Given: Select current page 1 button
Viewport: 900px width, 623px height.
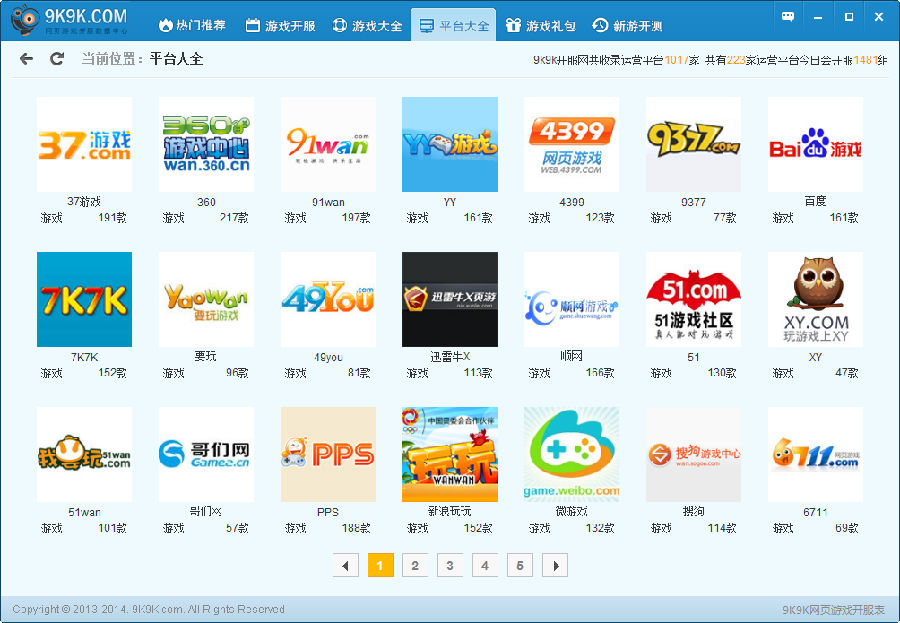Looking at the screenshot, I should [x=381, y=566].
